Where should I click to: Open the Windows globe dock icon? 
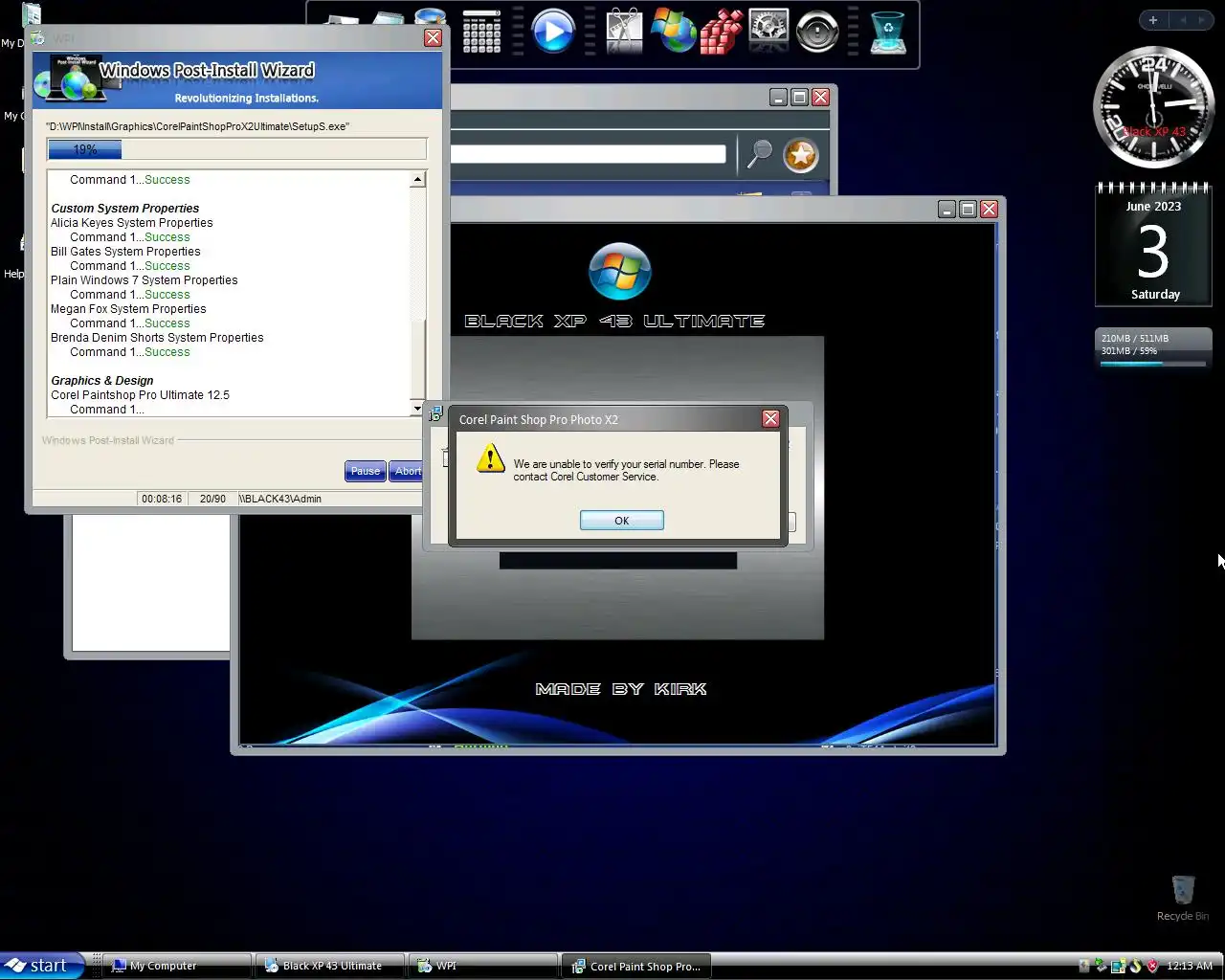coord(673,31)
